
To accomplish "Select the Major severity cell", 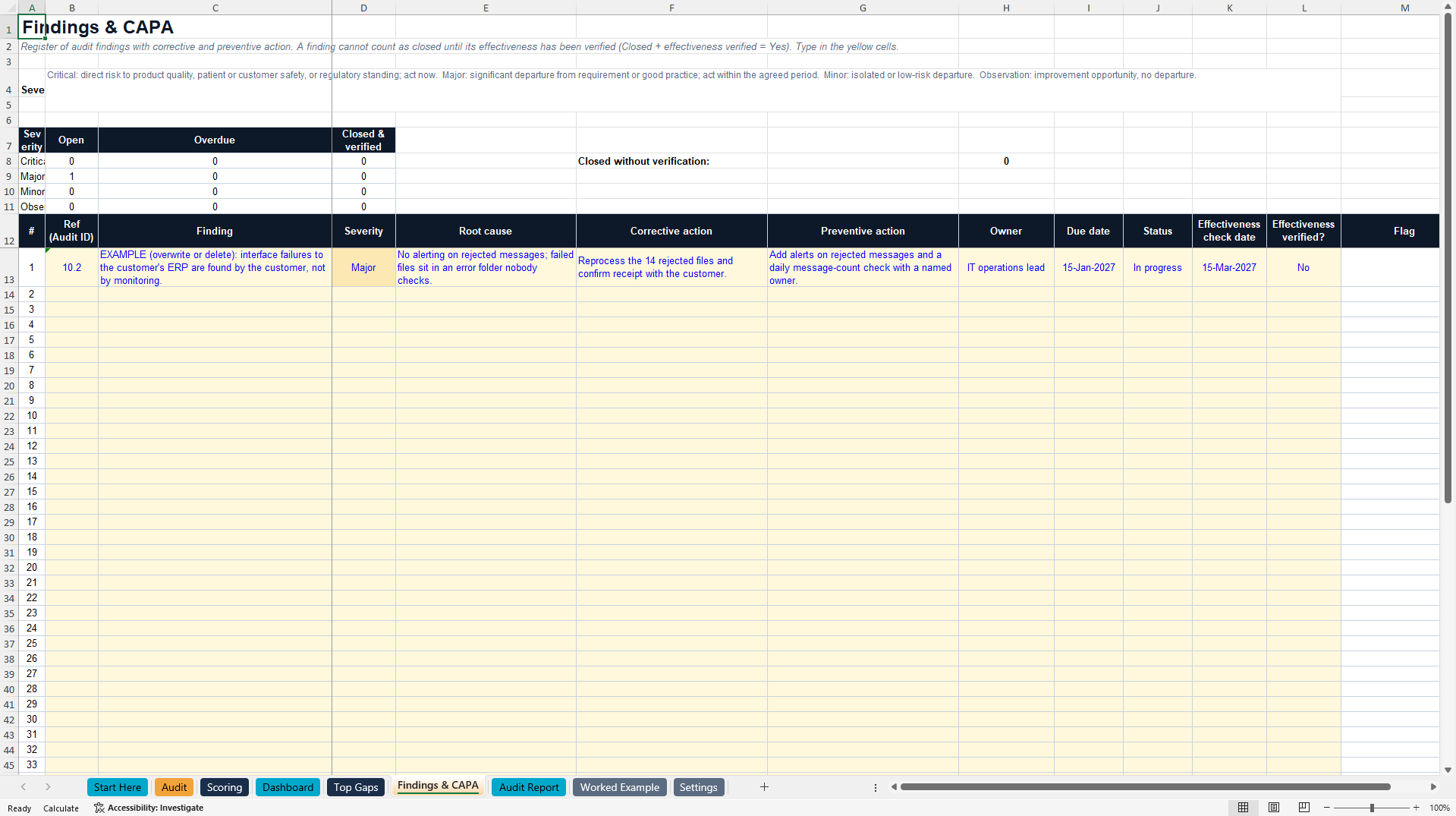I will (x=363, y=267).
